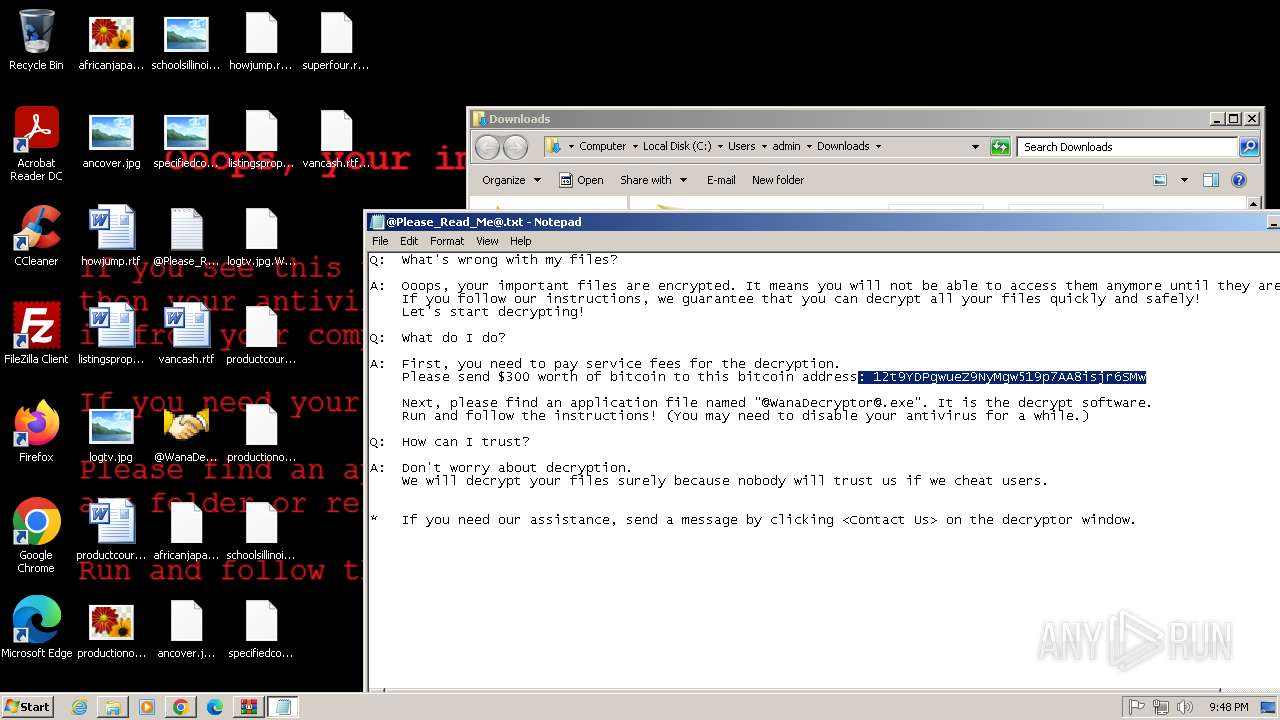This screenshot has height=720, width=1280.
Task: Click the Internet Explorer taskbar icon
Action: 80,707
